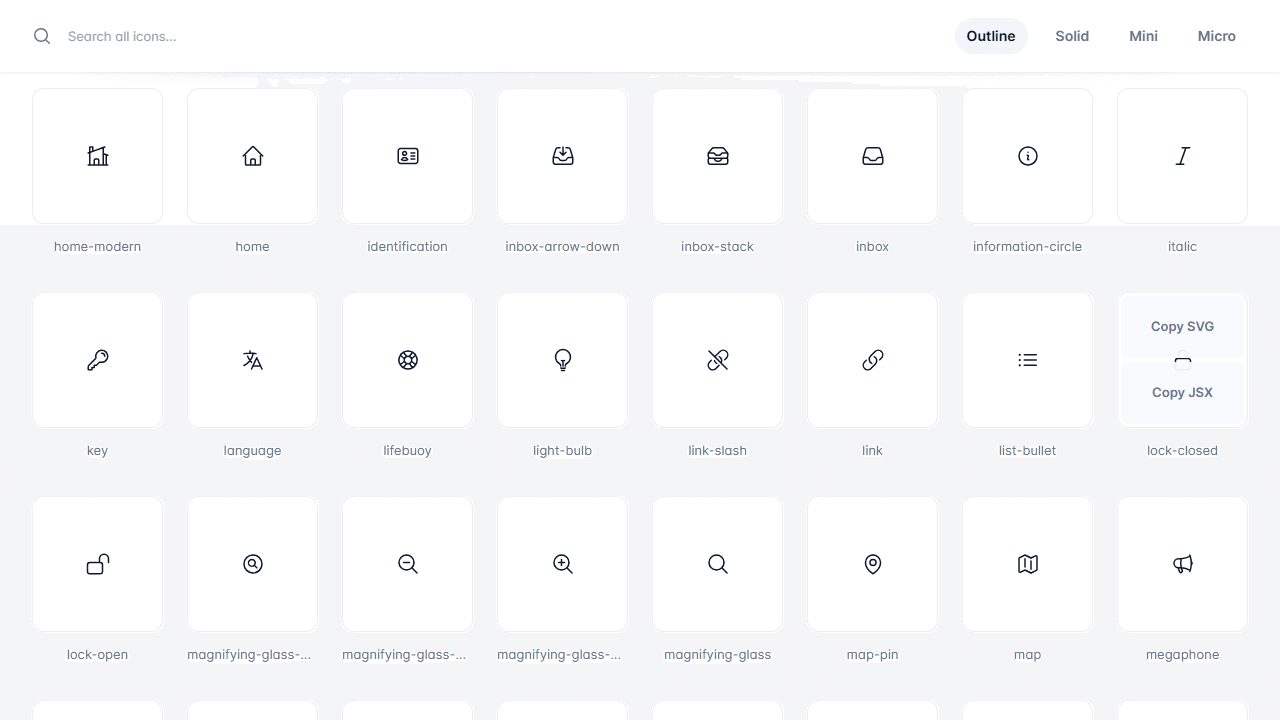1280x720 pixels.
Task: Click the 'inbox-arrow-down' name label
Action: [x=562, y=247]
